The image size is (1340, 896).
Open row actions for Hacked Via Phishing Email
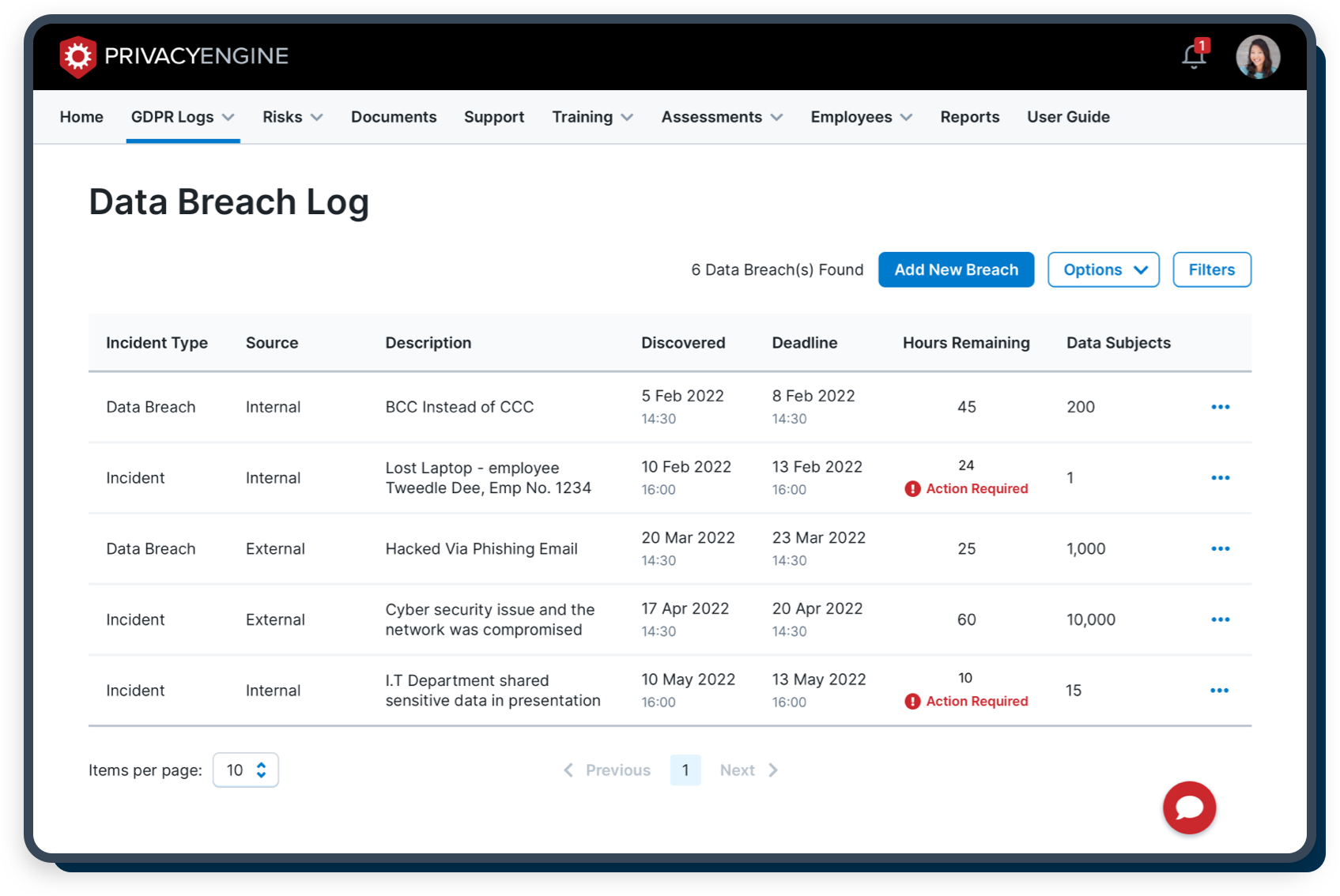point(1220,548)
